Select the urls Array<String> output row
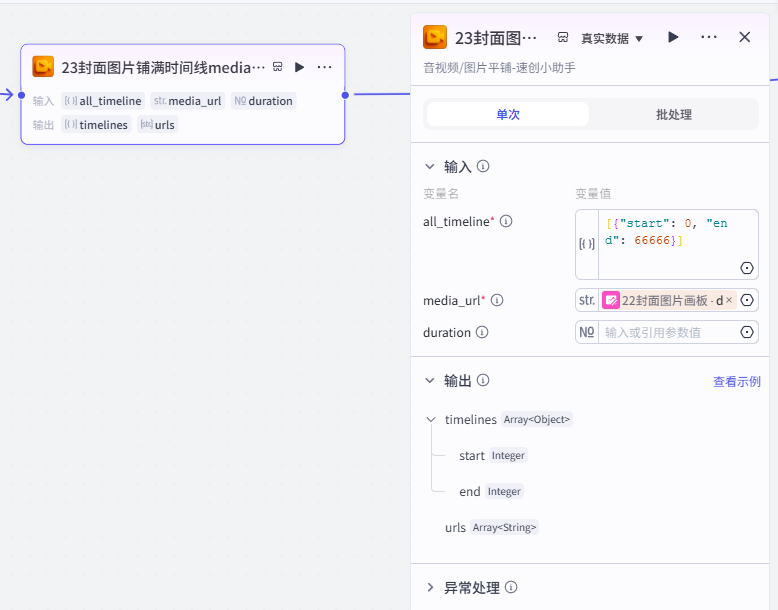Viewport: 778px width, 610px height. pyautogui.click(x=491, y=527)
